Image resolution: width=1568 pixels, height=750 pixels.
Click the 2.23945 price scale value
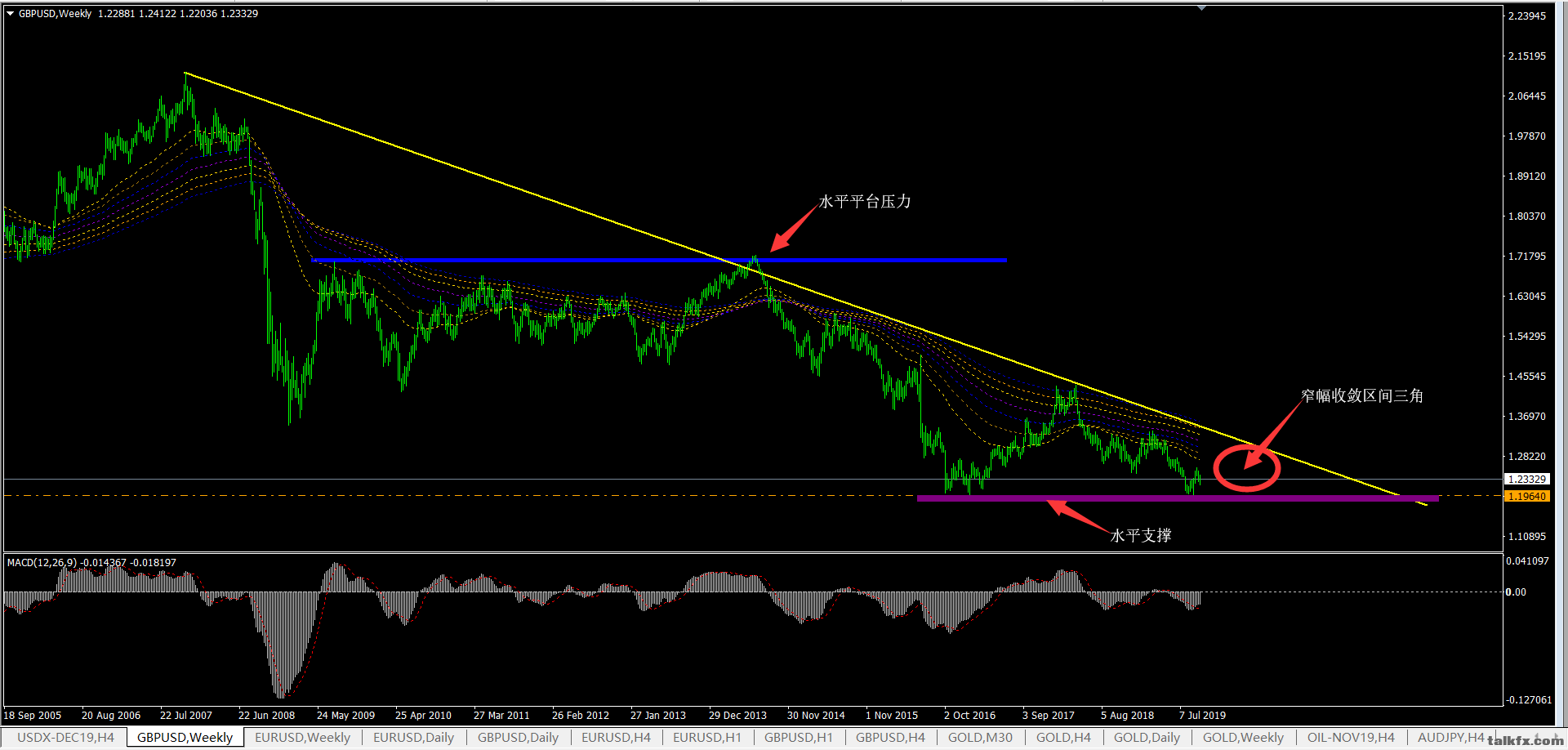pos(1527,16)
